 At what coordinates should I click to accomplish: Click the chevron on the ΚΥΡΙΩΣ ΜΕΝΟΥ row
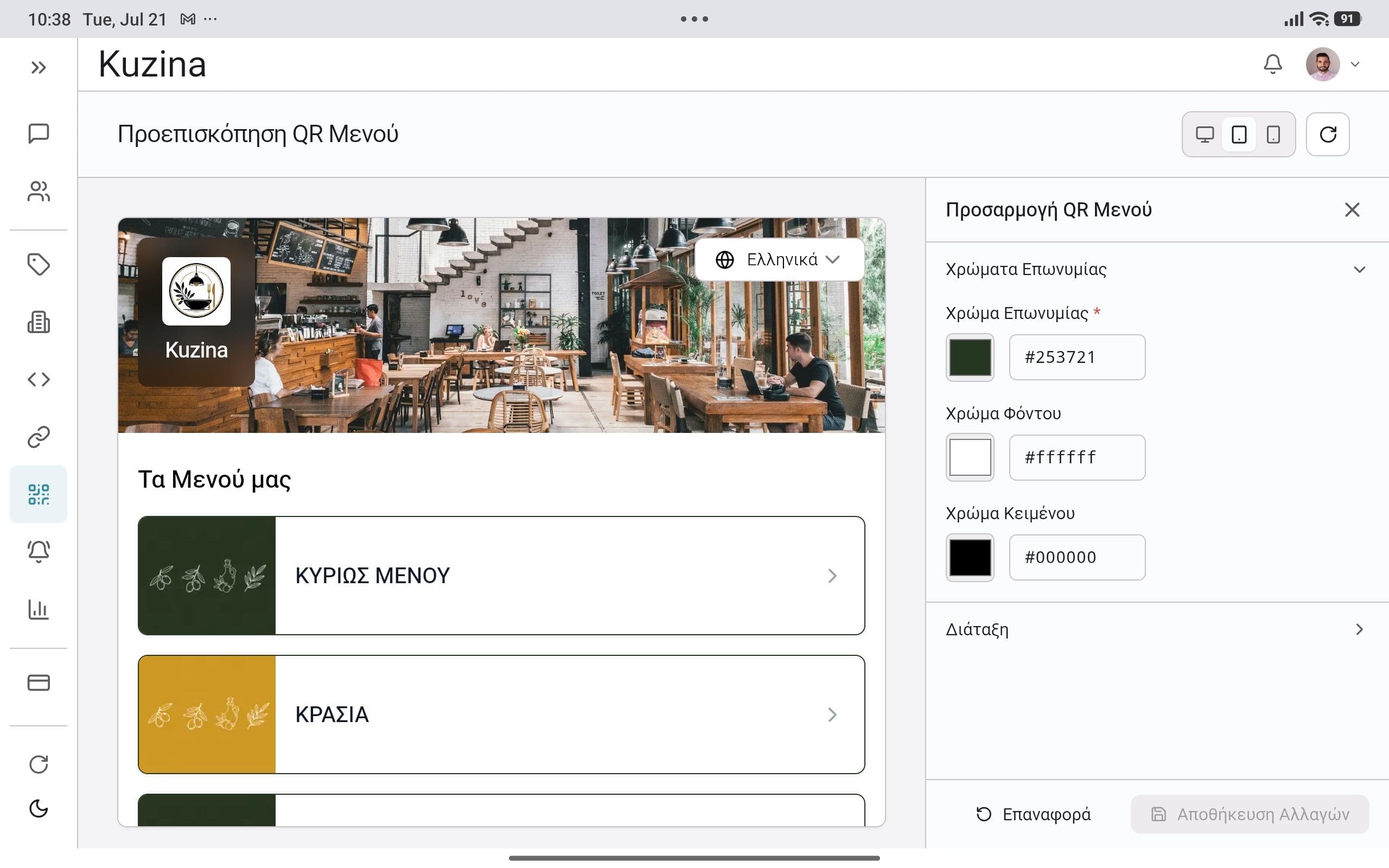[832, 576]
